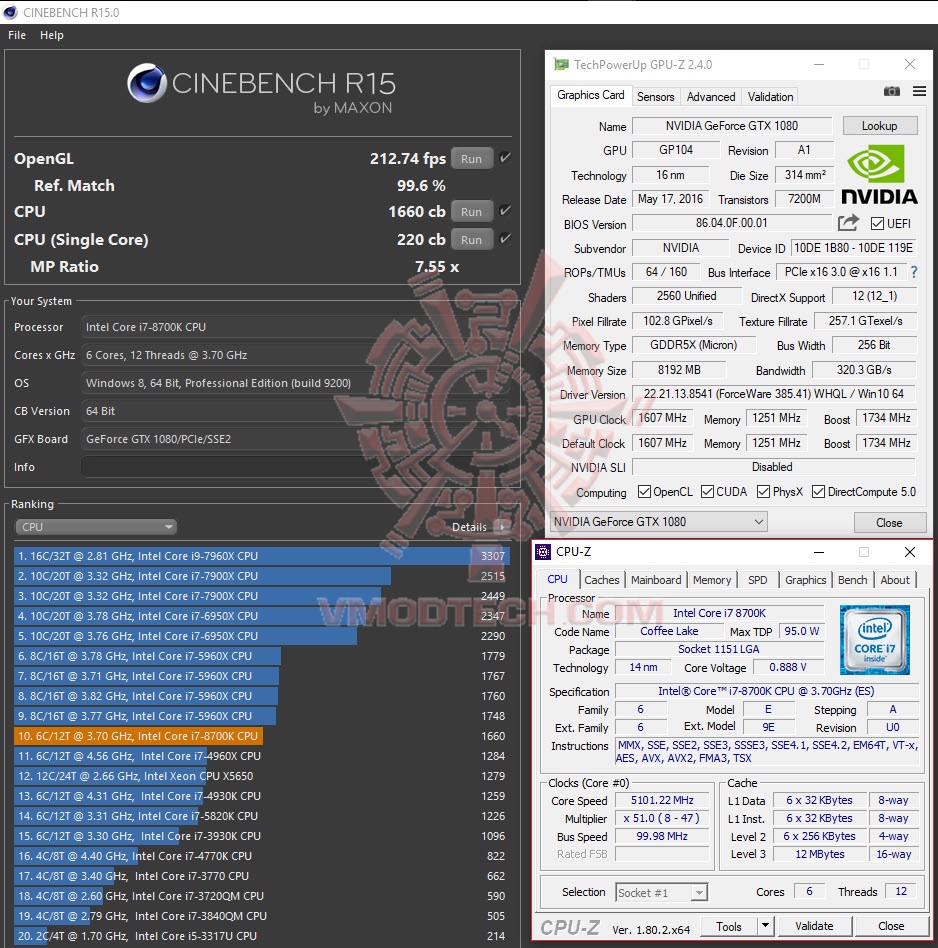Click the Core Voltage value 0.888 V
The width and height of the screenshot is (938, 948).
[x=787, y=667]
